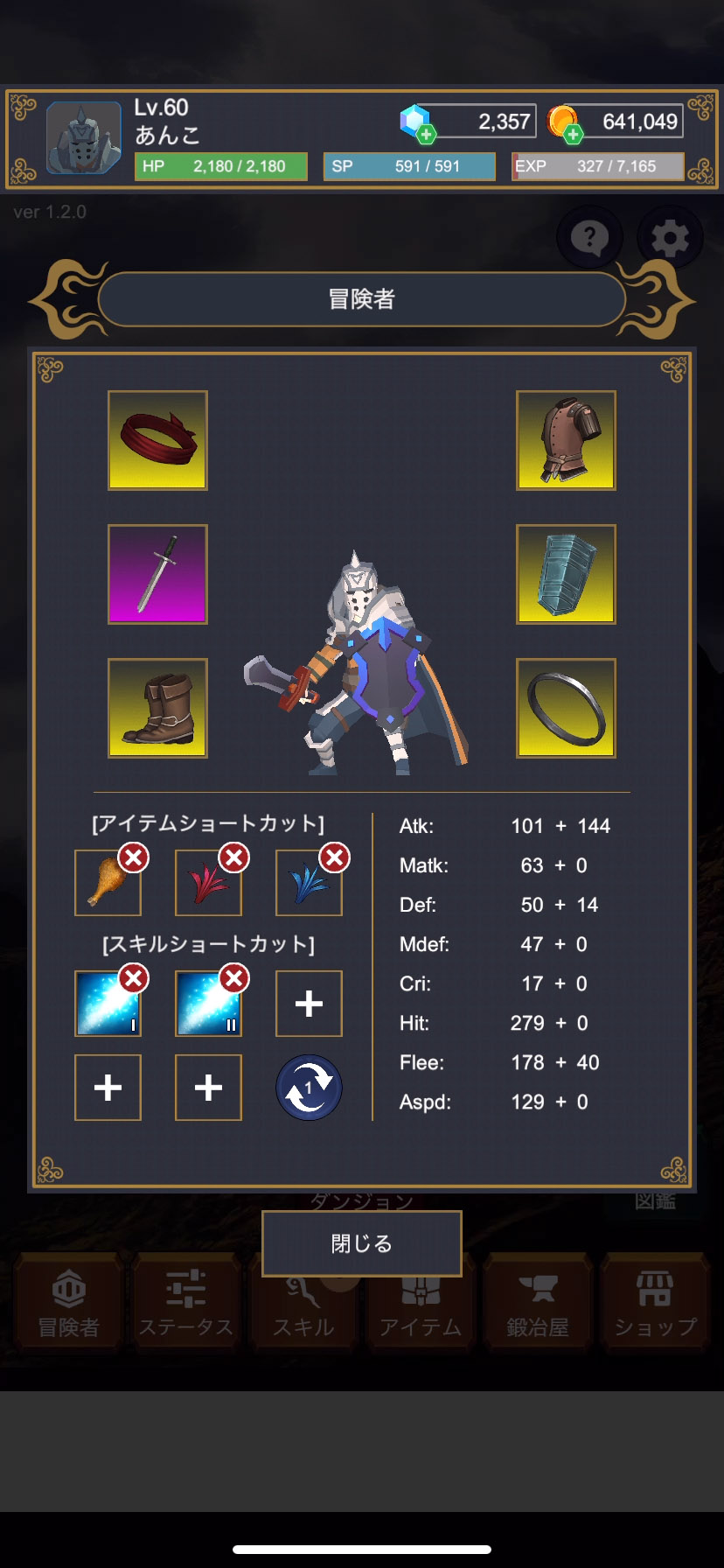Click the help question mark icon
Image resolution: width=724 pixels, height=1568 pixels.
(590, 237)
